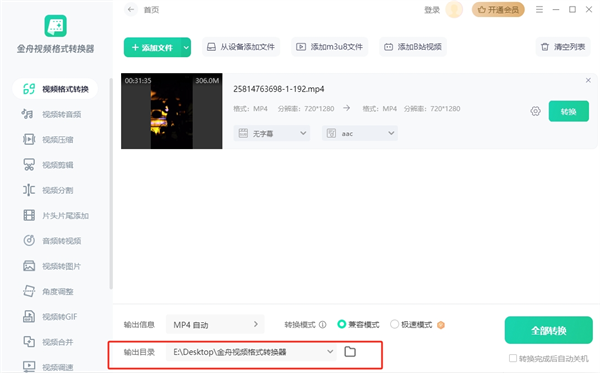This screenshot has height=373, width=600.
Task: Expand the aac audio dropdown
Action: pyautogui.click(x=360, y=133)
